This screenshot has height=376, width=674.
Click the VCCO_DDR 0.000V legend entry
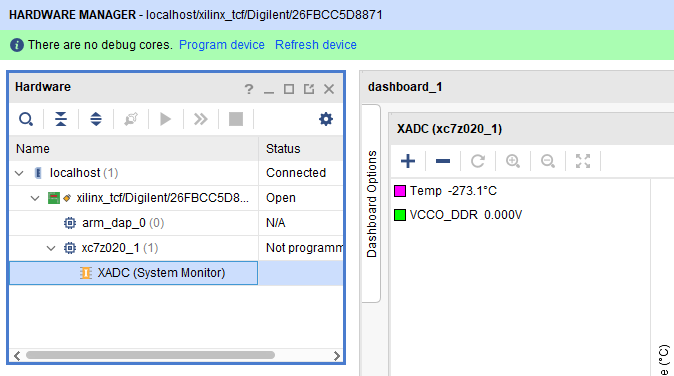pos(466,215)
